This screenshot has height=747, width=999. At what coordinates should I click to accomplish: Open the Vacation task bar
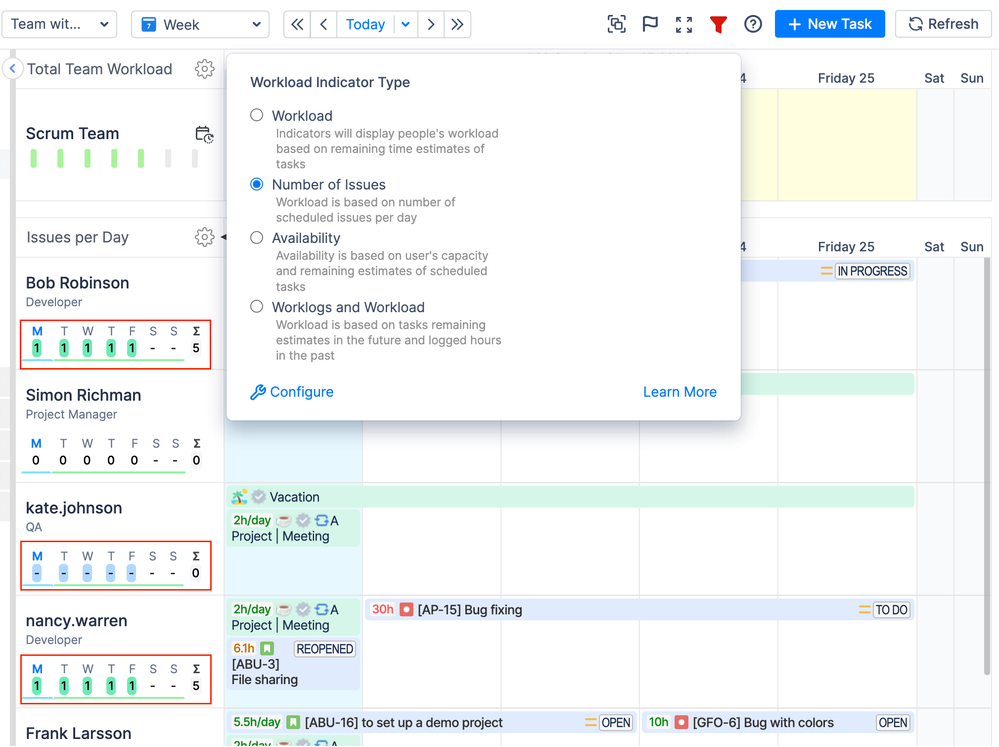(570, 497)
